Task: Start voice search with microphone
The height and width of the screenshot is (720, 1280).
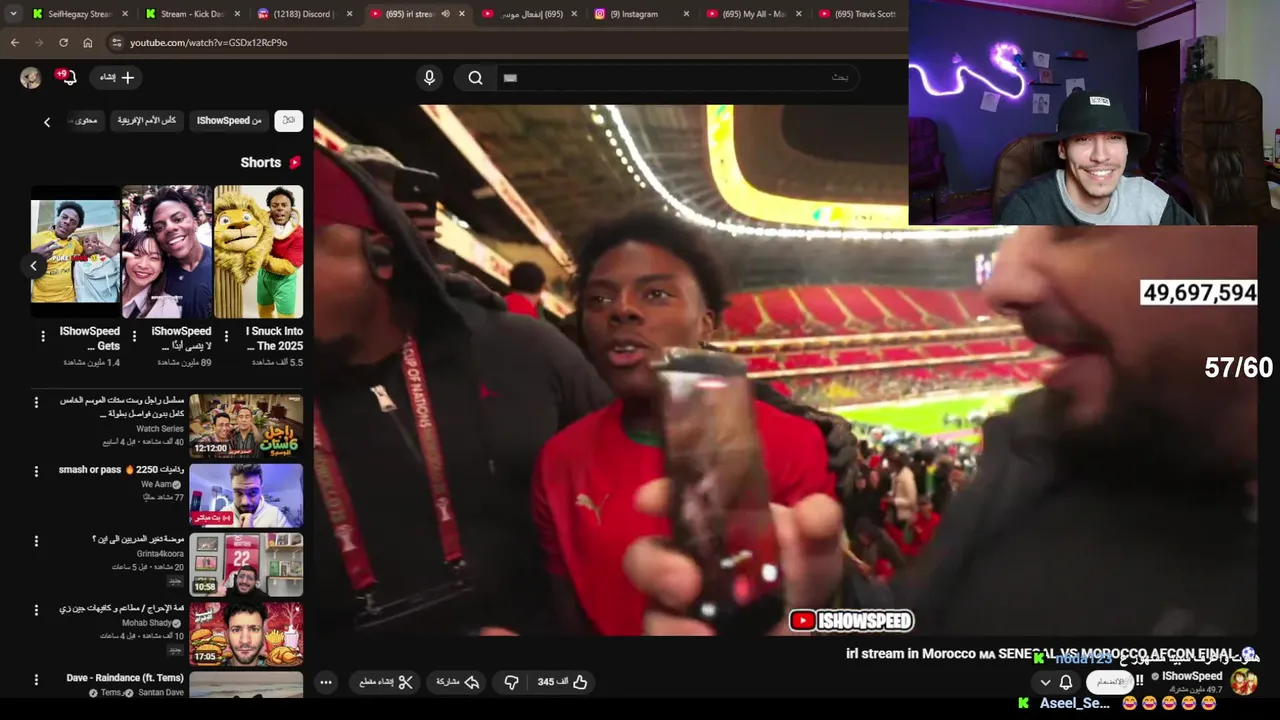Action: 429,77
